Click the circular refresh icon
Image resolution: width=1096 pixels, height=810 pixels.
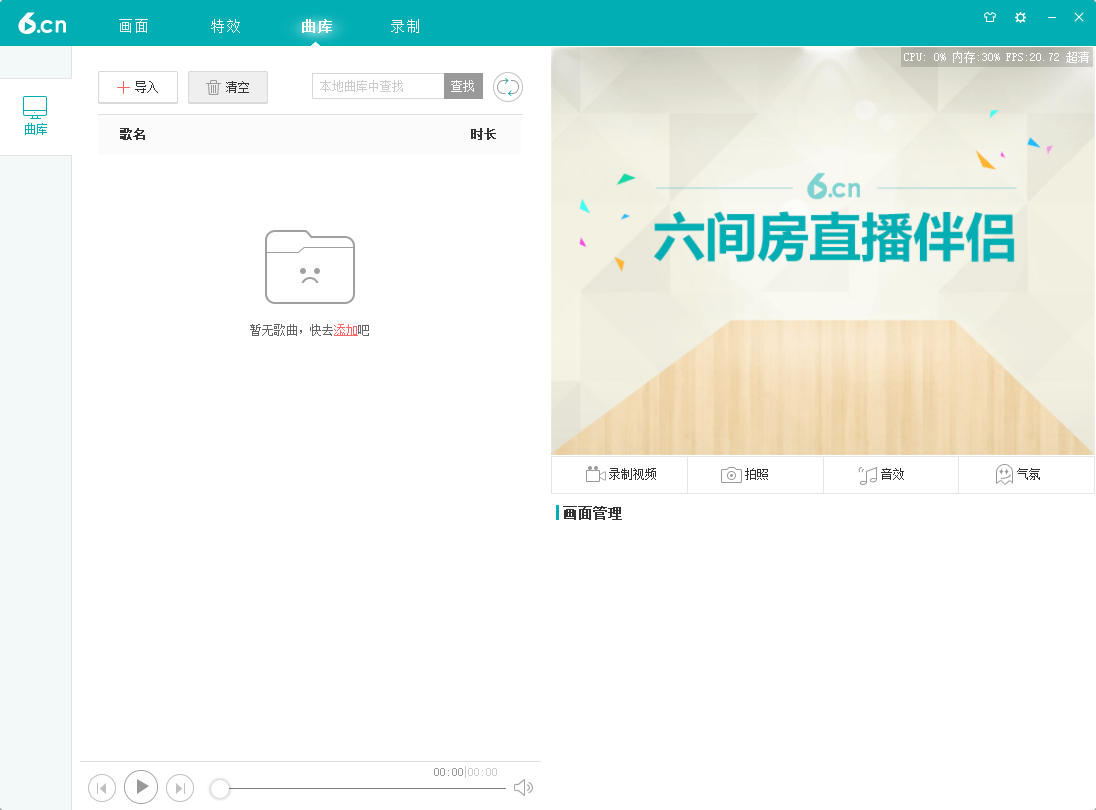[x=508, y=87]
